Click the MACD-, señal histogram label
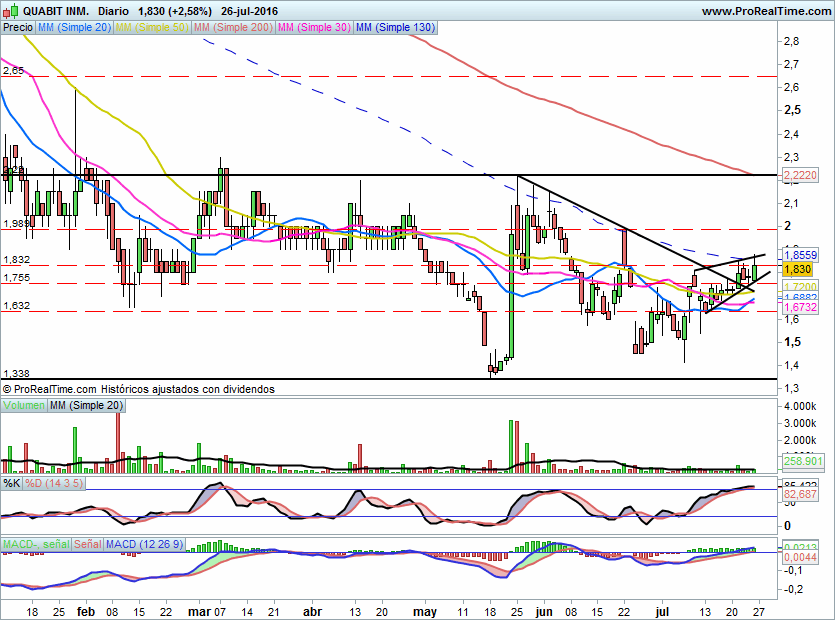This screenshot has width=835, height=620. pyautogui.click(x=36, y=544)
